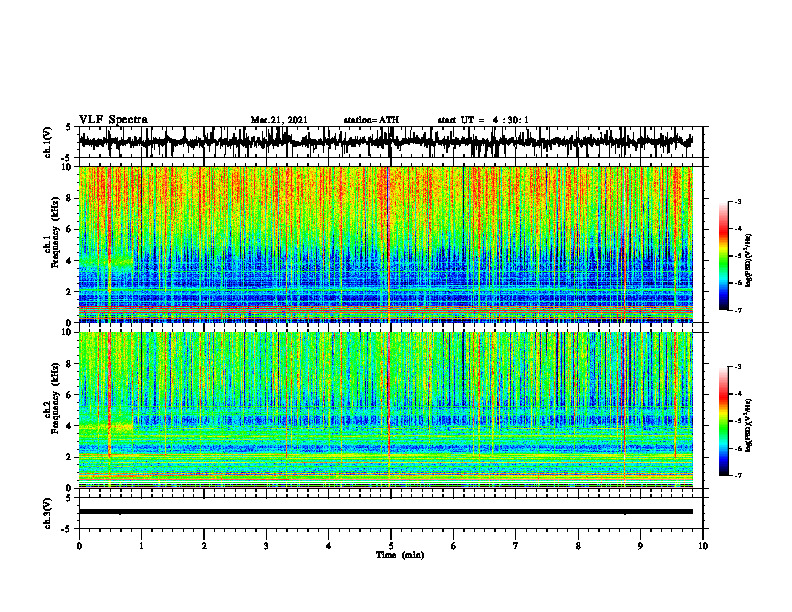The width and height of the screenshot is (792, 612).
Task: Click time axis tick label "4"
Action: click(329, 546)
